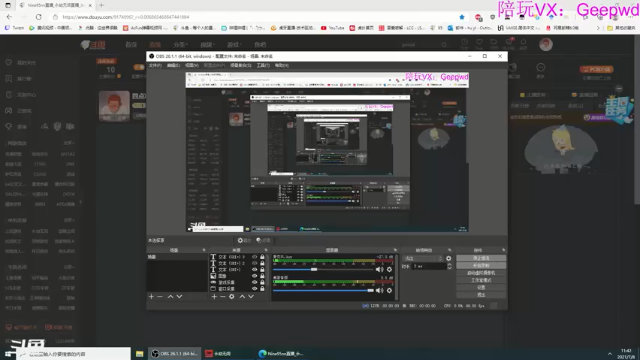Image resolution: width=640 pixels, height=360 pixels.
Task: Move selected source up in Sources list
Action: pos(242,296)
